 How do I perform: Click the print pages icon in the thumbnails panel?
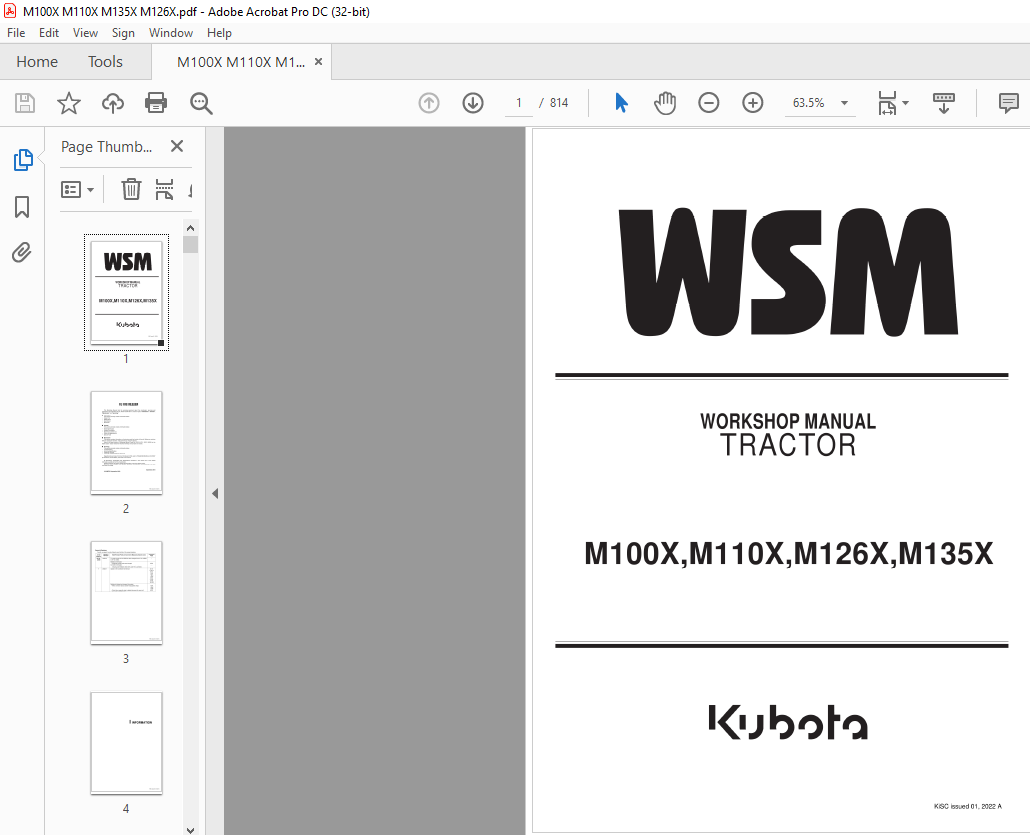tap(164, 189)
